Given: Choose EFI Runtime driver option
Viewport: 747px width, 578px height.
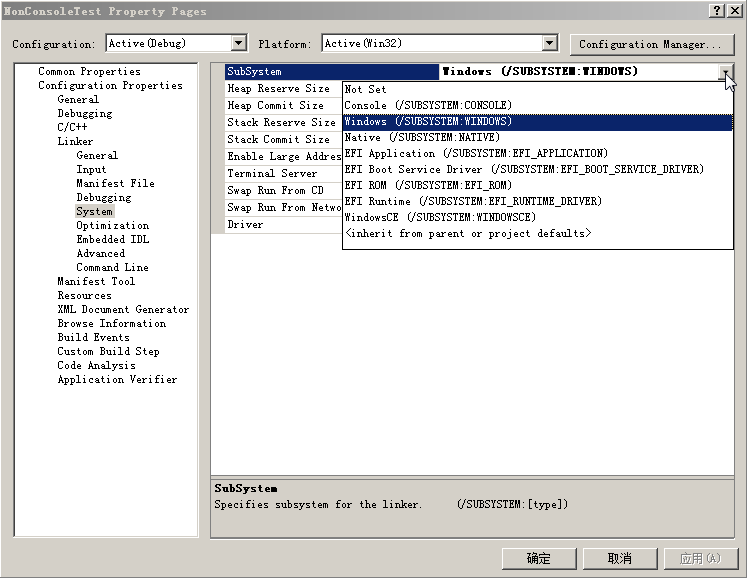Looking at the screenshot, I should [x=537, y=202].
